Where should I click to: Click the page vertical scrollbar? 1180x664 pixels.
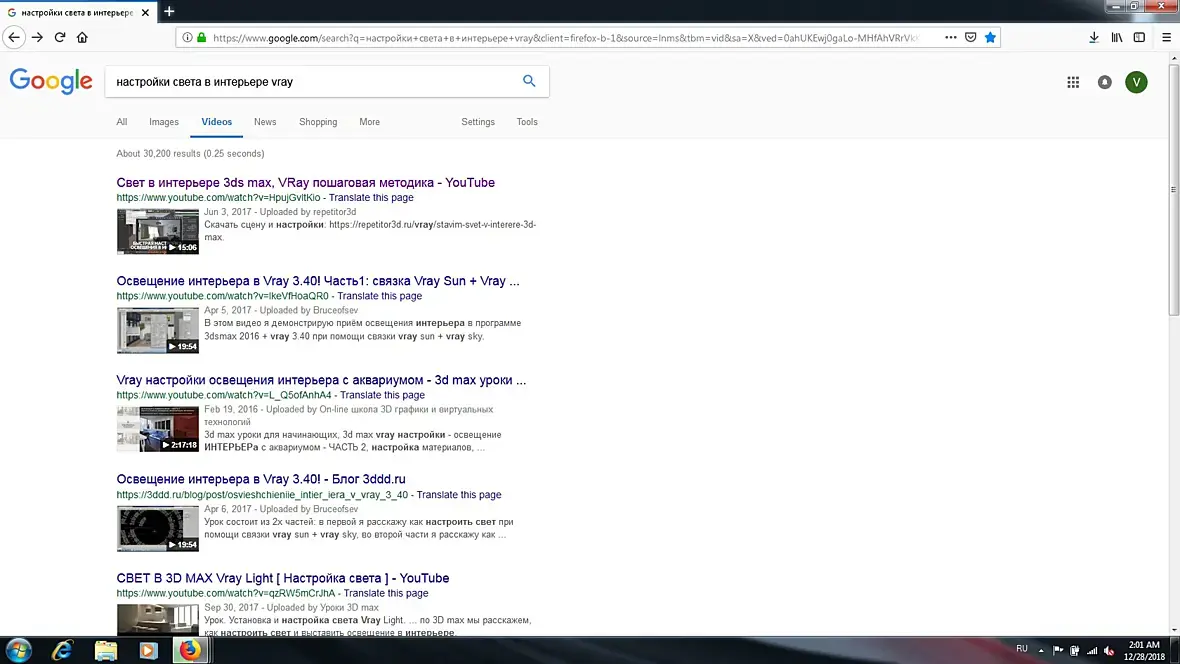tap(1173, 190)
